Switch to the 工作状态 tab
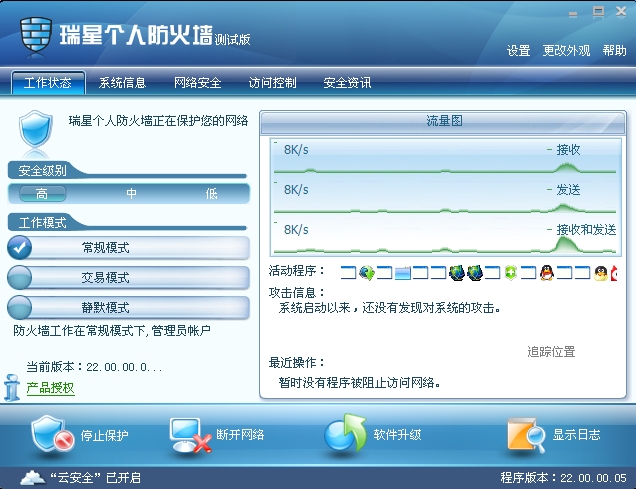This screenshot has height=489, width=636. point(48,83)
